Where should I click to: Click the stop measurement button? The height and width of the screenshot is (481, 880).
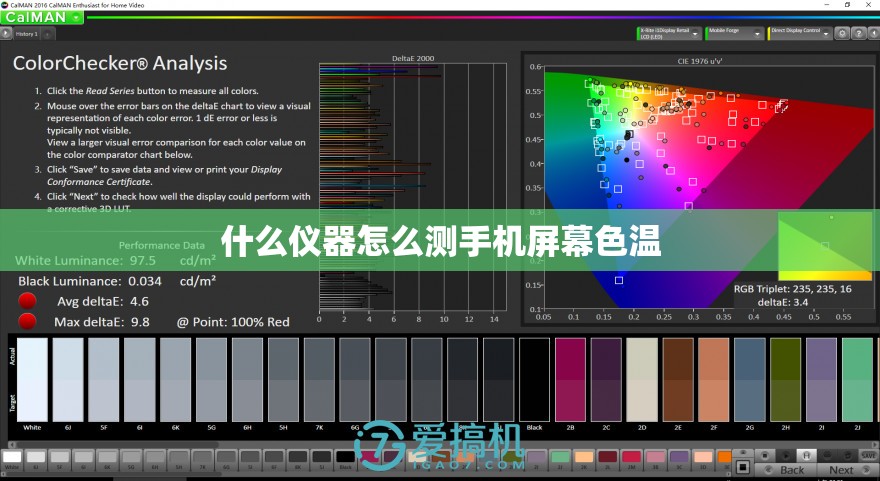(764, 455)
